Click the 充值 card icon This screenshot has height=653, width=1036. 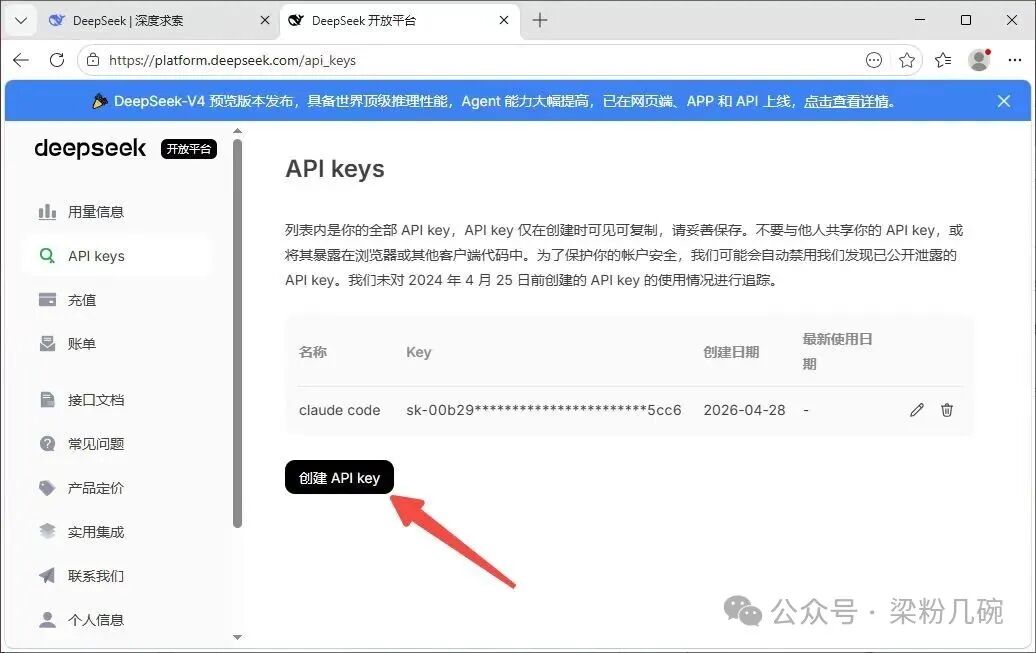point(47,300)
